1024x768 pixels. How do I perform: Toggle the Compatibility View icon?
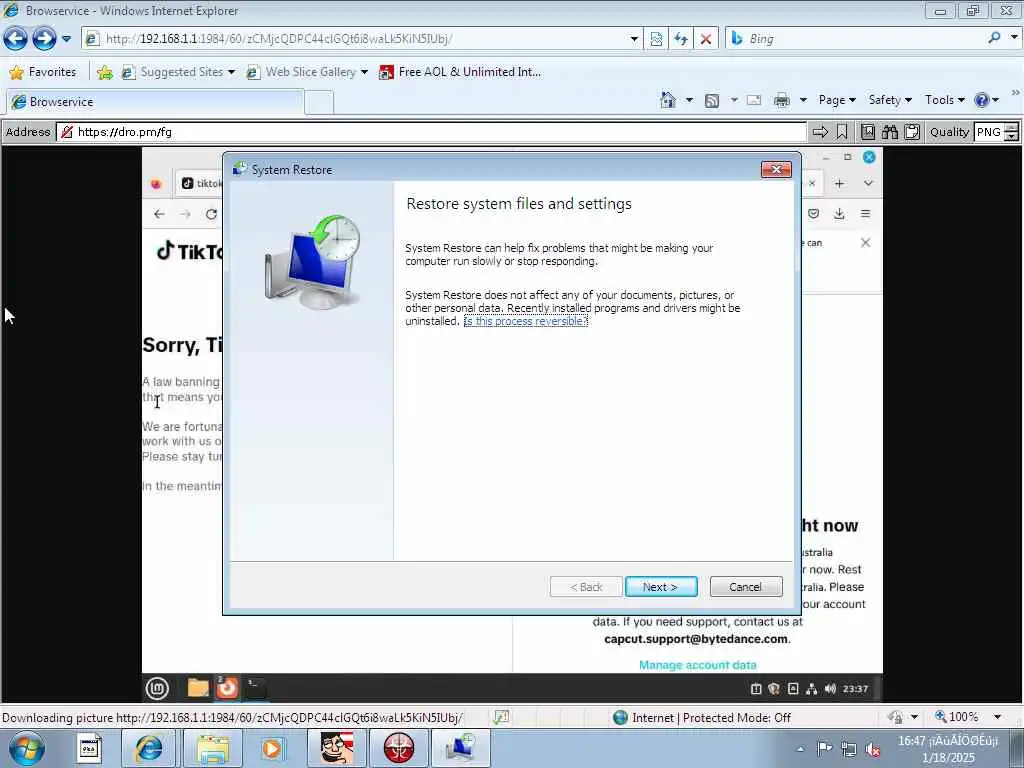656,39
